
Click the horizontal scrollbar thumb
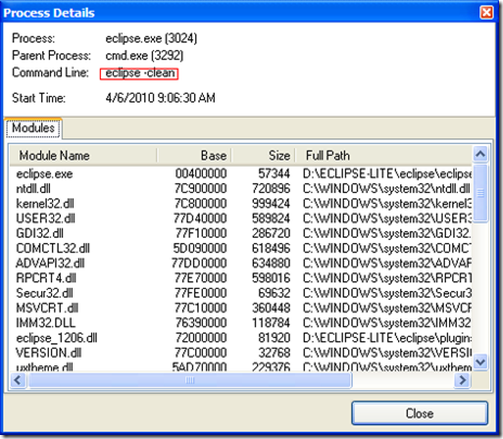pos(190,380)
